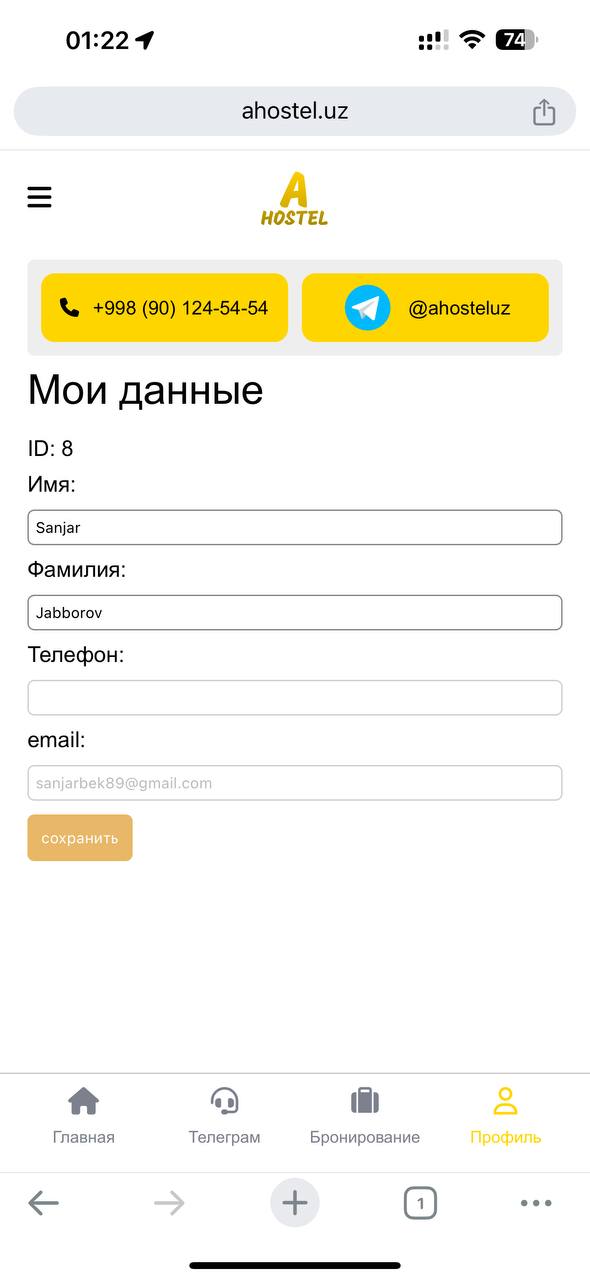
Task: Go back with browser back arrow
Action: tap(43, 1203)
